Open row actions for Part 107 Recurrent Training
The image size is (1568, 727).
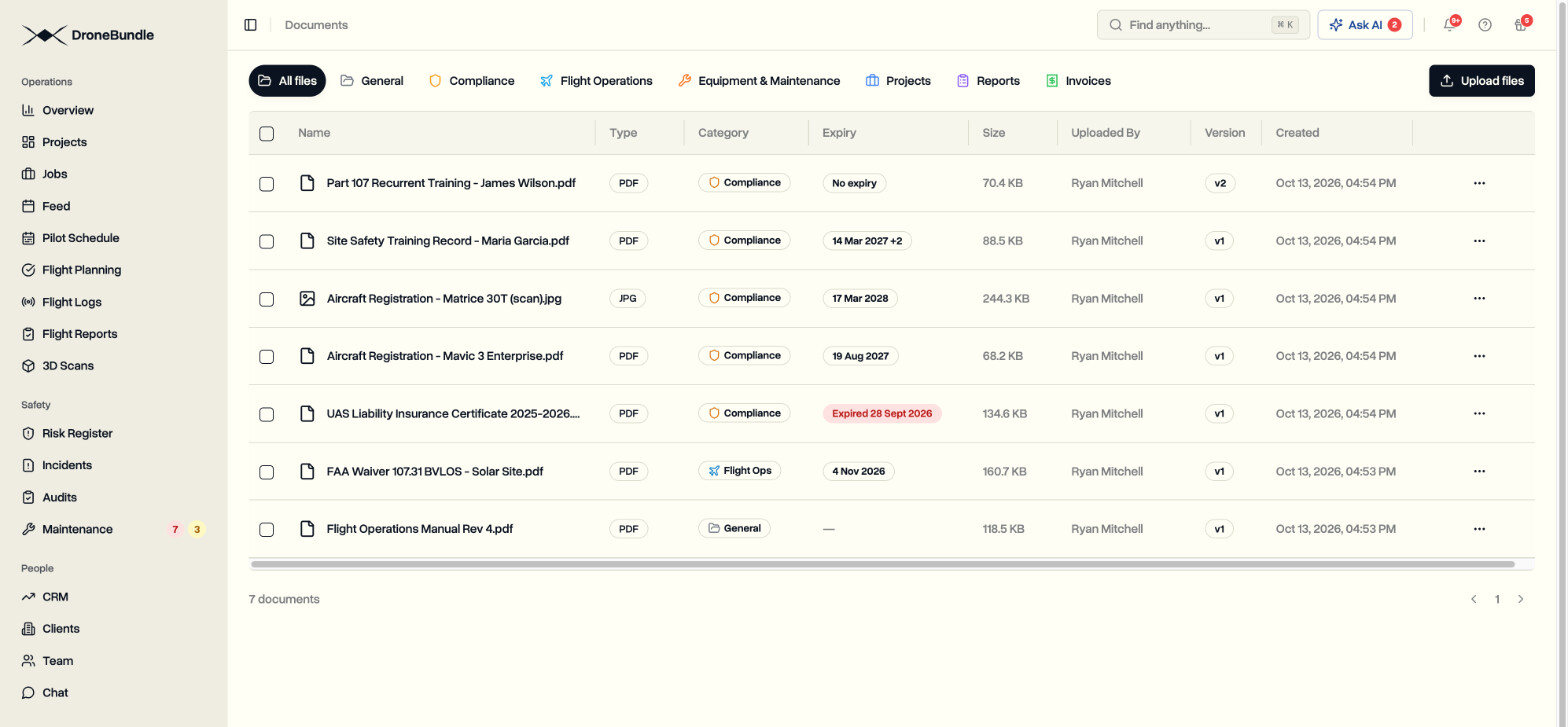tap(1479, 183)
